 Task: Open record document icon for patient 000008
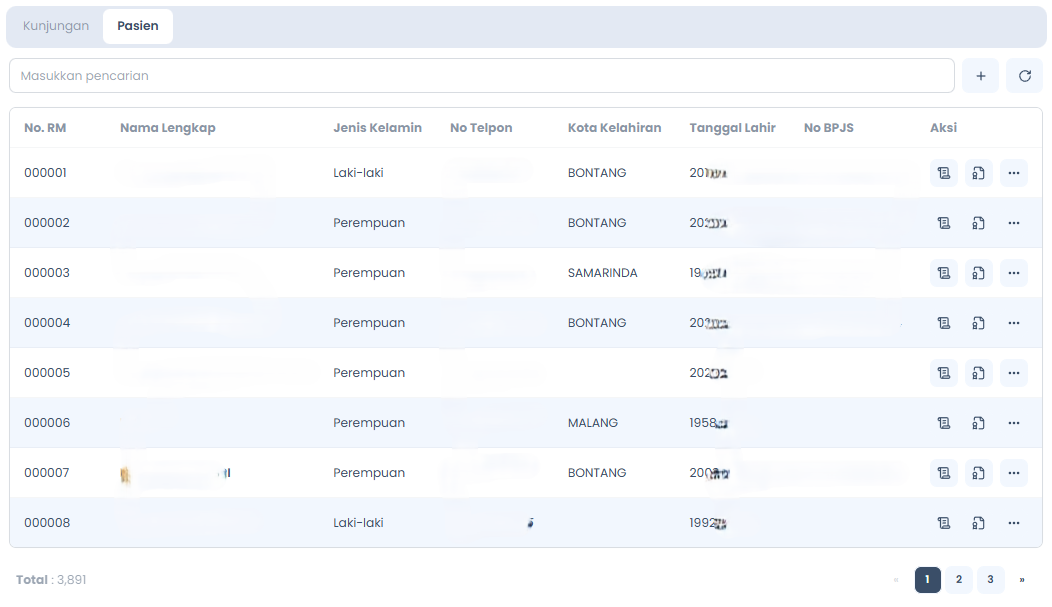tap(943, 522)
